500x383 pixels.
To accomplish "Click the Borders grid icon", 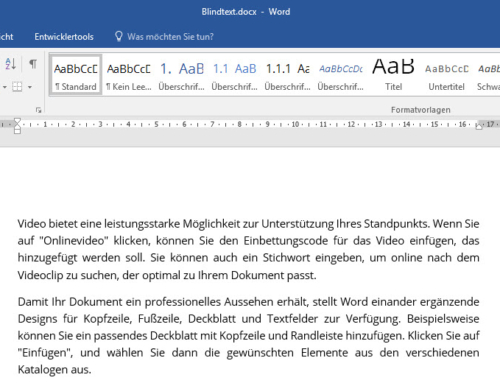I will (17, 87).
